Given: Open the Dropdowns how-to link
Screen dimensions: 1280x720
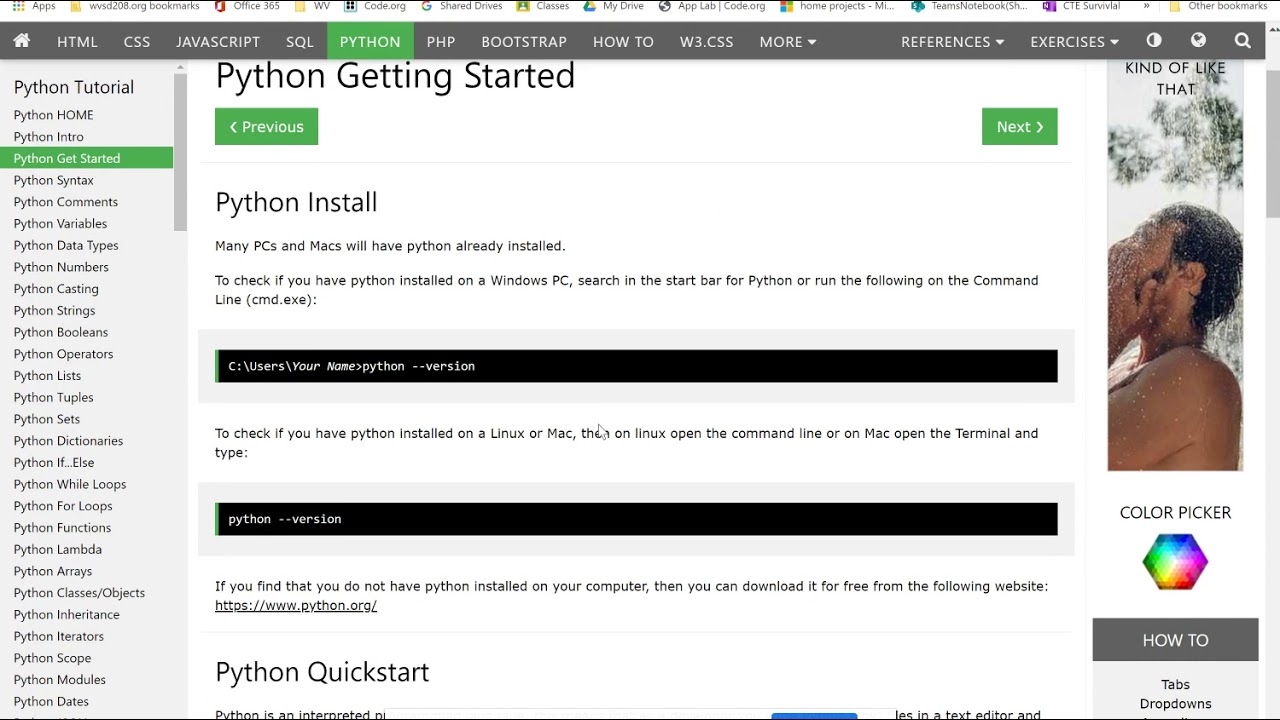Looking at the screenshot, I should point(1175,704).
